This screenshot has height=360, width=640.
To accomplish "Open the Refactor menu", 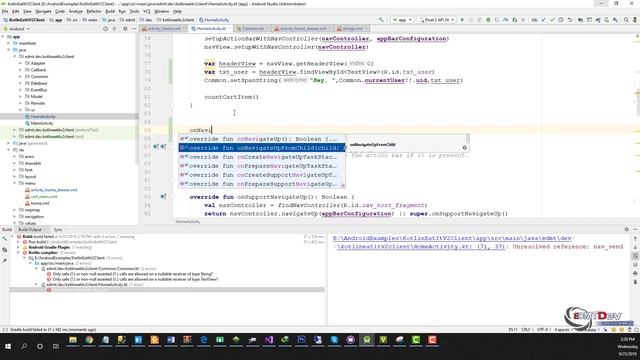I will point(93,11).
